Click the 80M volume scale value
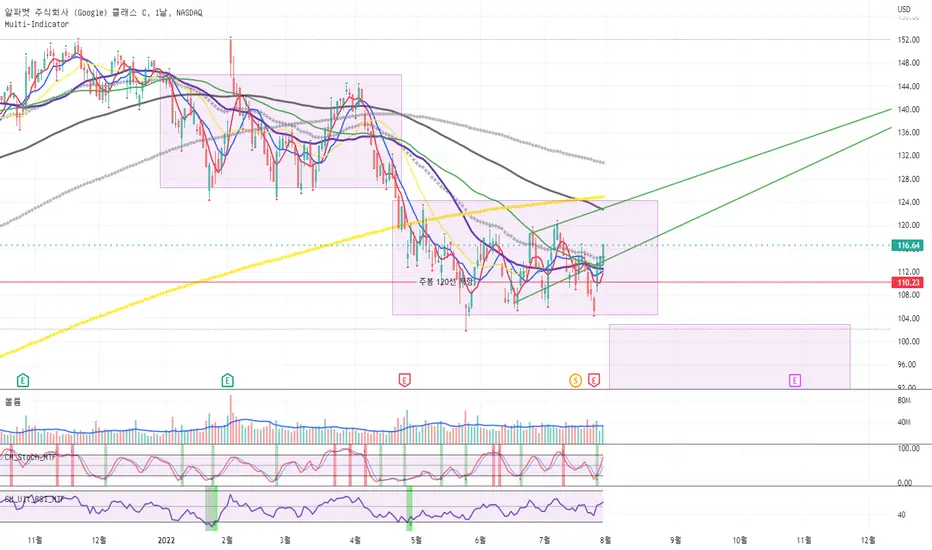 point(904,401)
